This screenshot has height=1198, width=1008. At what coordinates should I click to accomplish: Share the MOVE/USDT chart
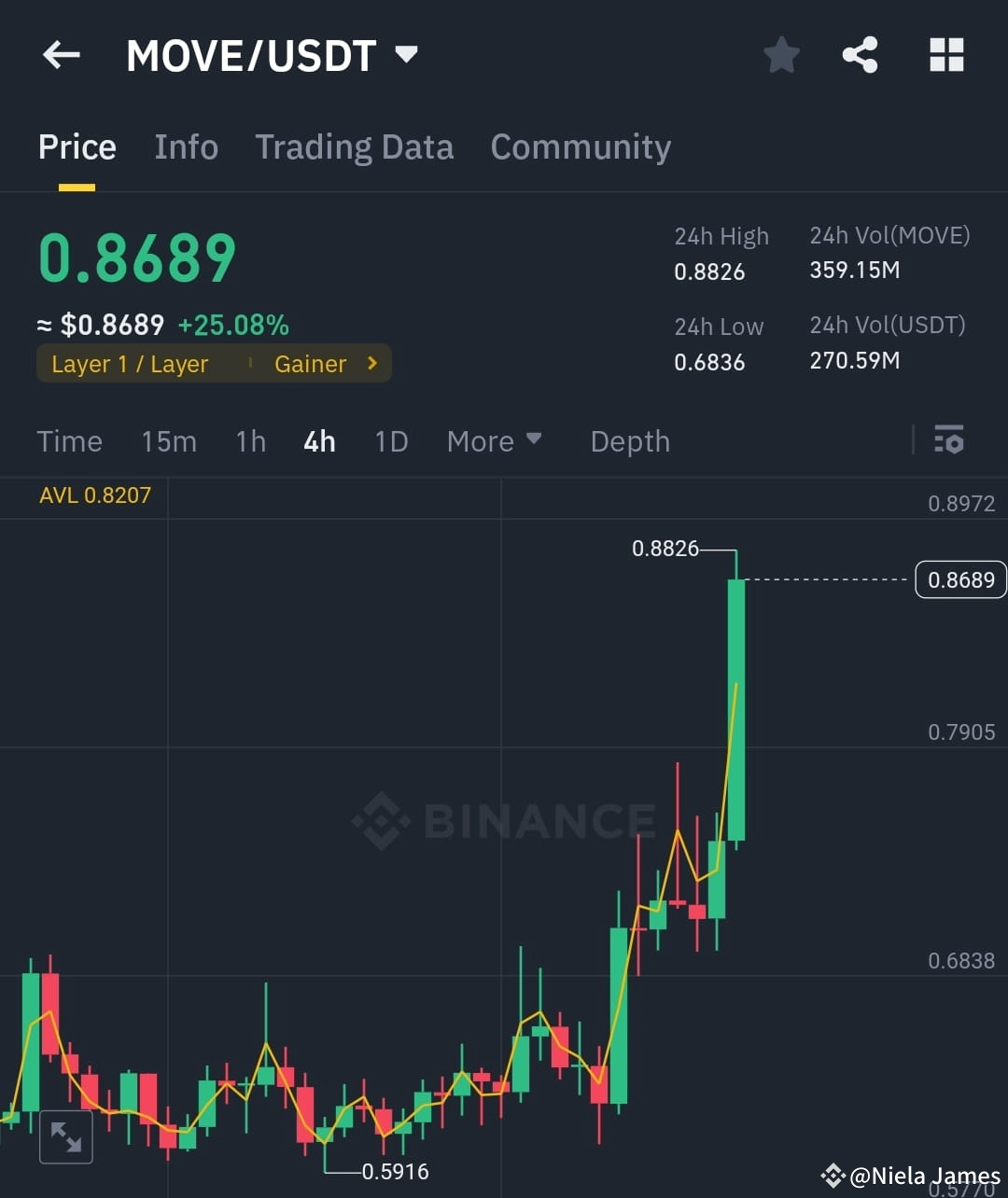860,54
